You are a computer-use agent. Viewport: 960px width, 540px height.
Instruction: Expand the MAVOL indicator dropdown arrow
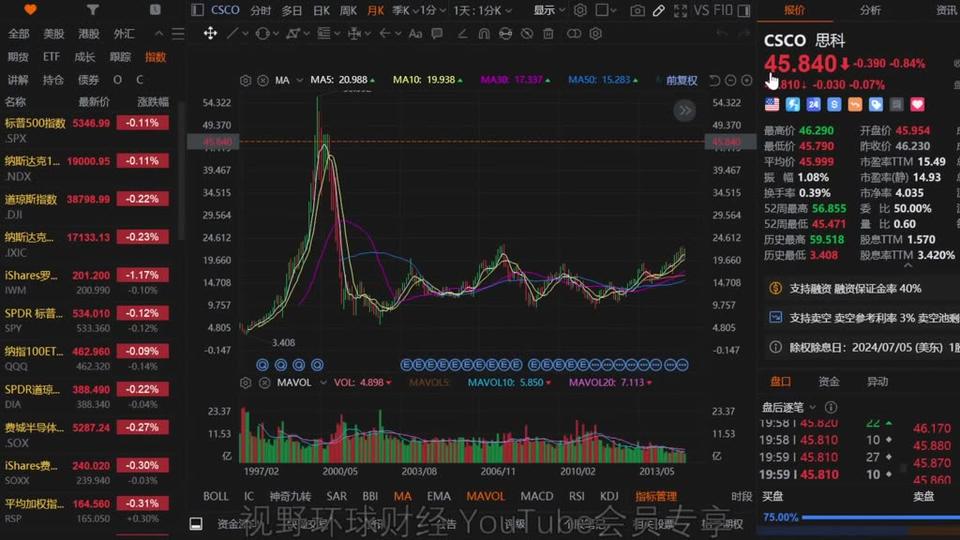[x=323, y=383]
